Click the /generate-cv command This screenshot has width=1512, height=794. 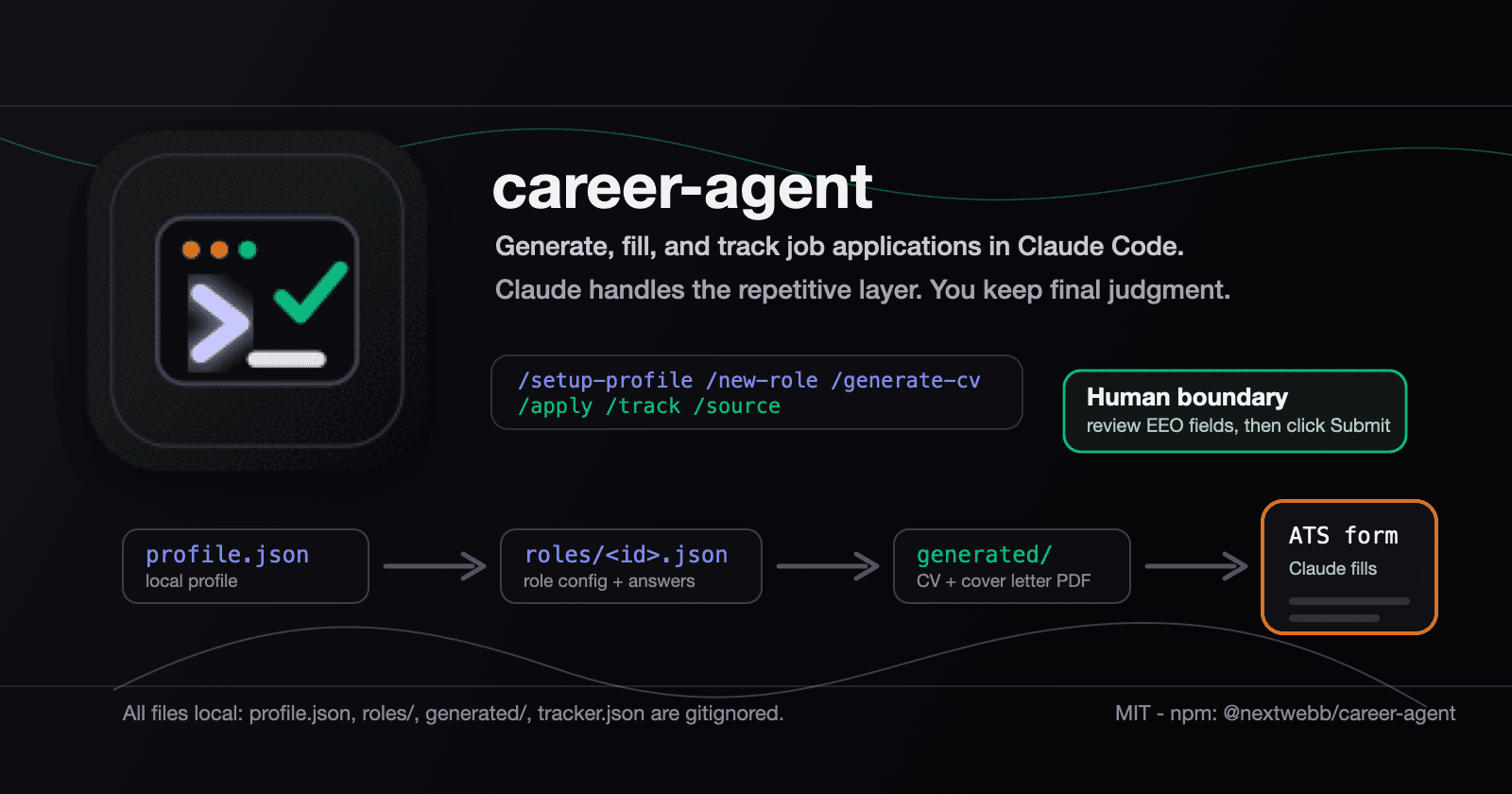(x=905, y=380)
